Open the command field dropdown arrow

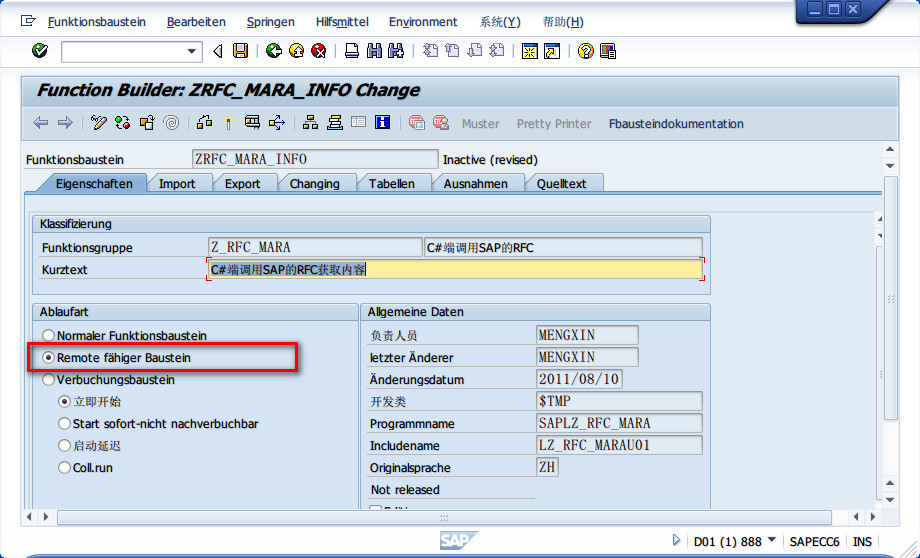tap(191, 52)
